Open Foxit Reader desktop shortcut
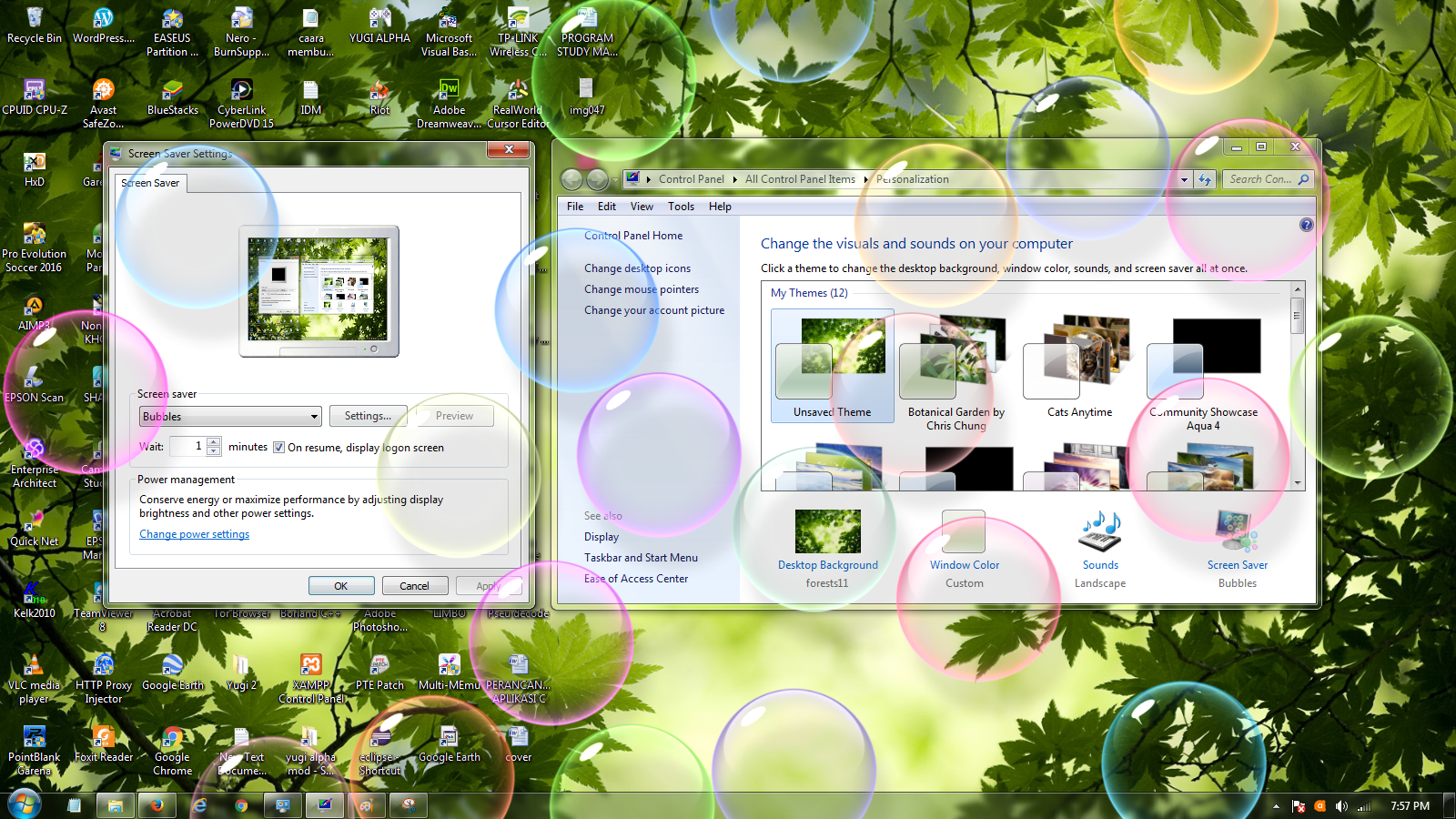This screenshot has height=819, width=1456. click(104, 743)
